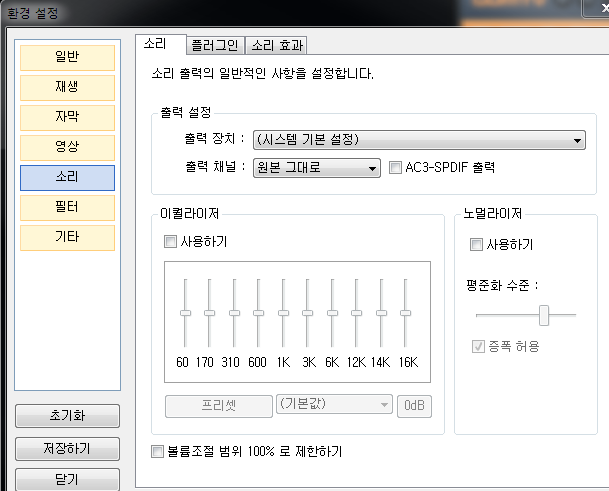Viewport: 609px width, 491px height.
Task: Open the 필터 settings category
Action: 67,207
